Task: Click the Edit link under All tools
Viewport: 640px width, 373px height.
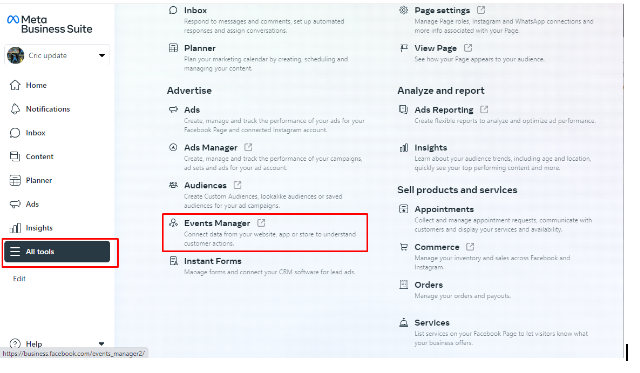Action: [19, 279]
